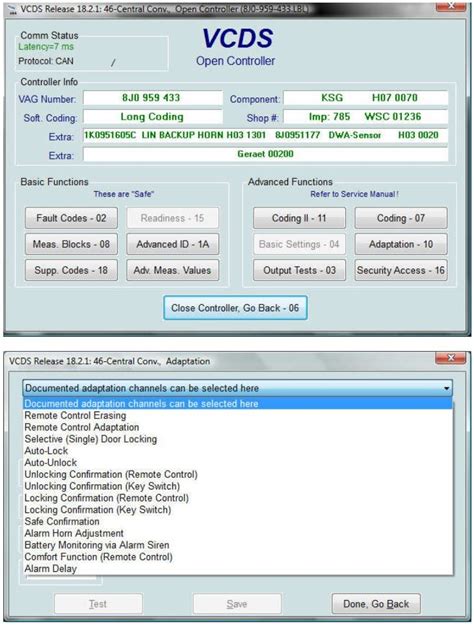Click Shop # field Imp: 785
Viewport: 474px width, 626px height.
[x=365, y=117]
